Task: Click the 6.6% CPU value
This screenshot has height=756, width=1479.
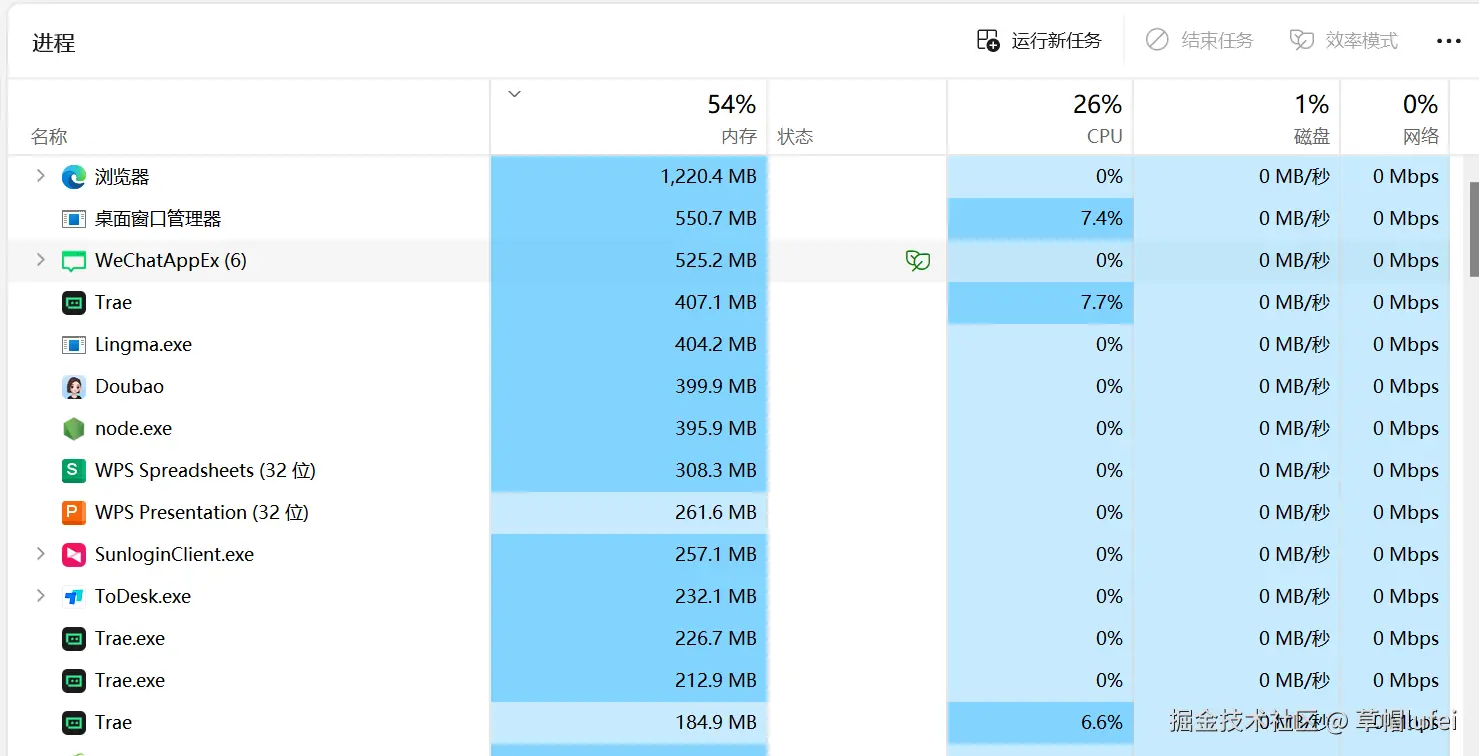Action: coord(1102,723)
